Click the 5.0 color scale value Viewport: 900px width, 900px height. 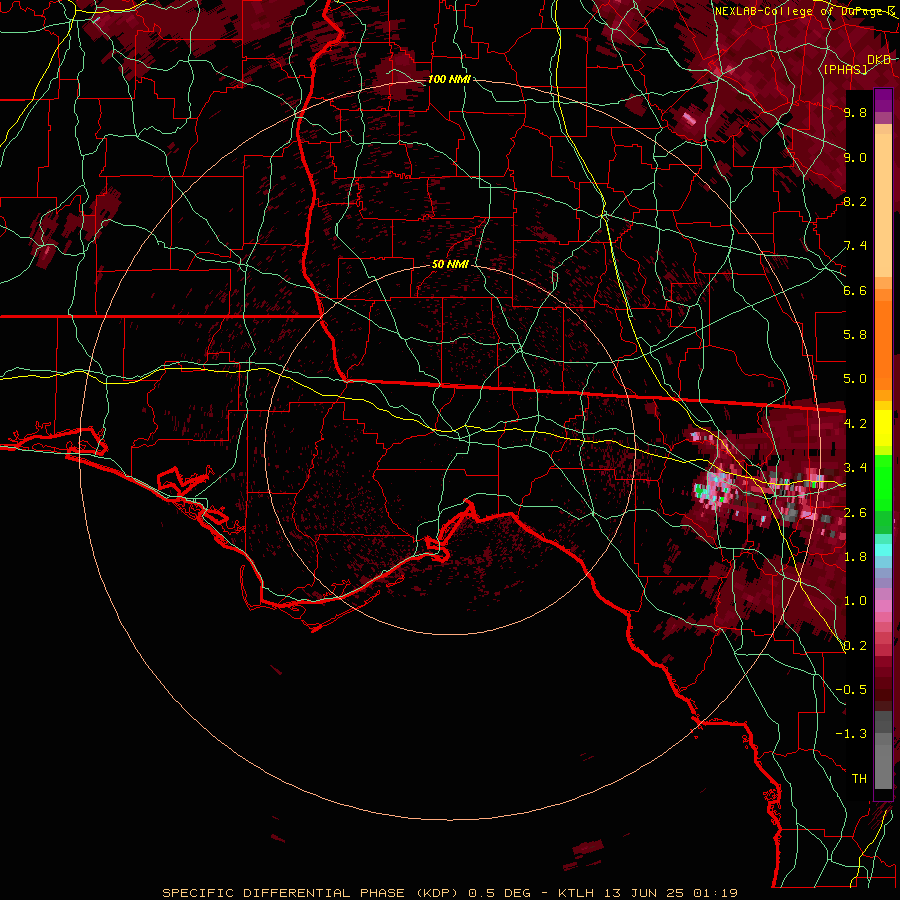pyautogui.click(x=855, y=379)
